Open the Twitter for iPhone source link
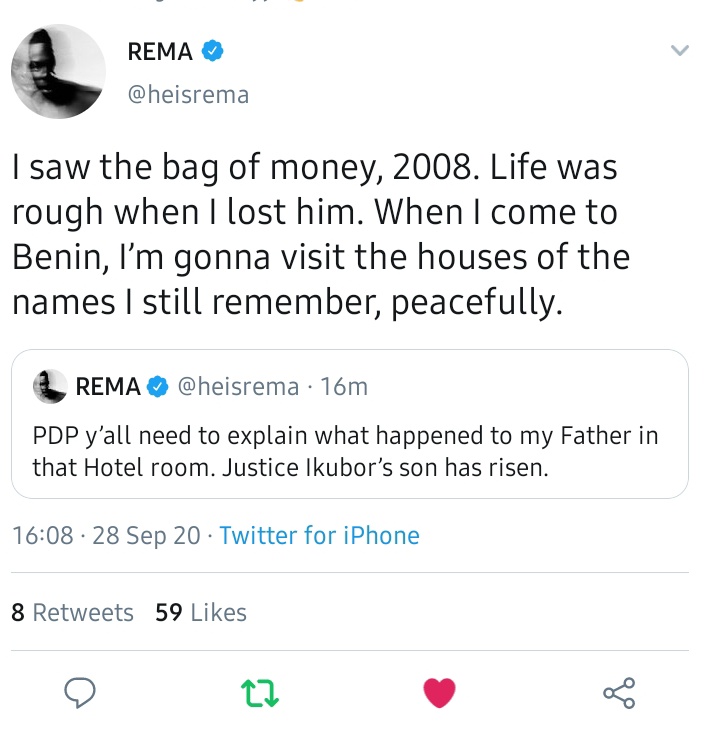 319,535
